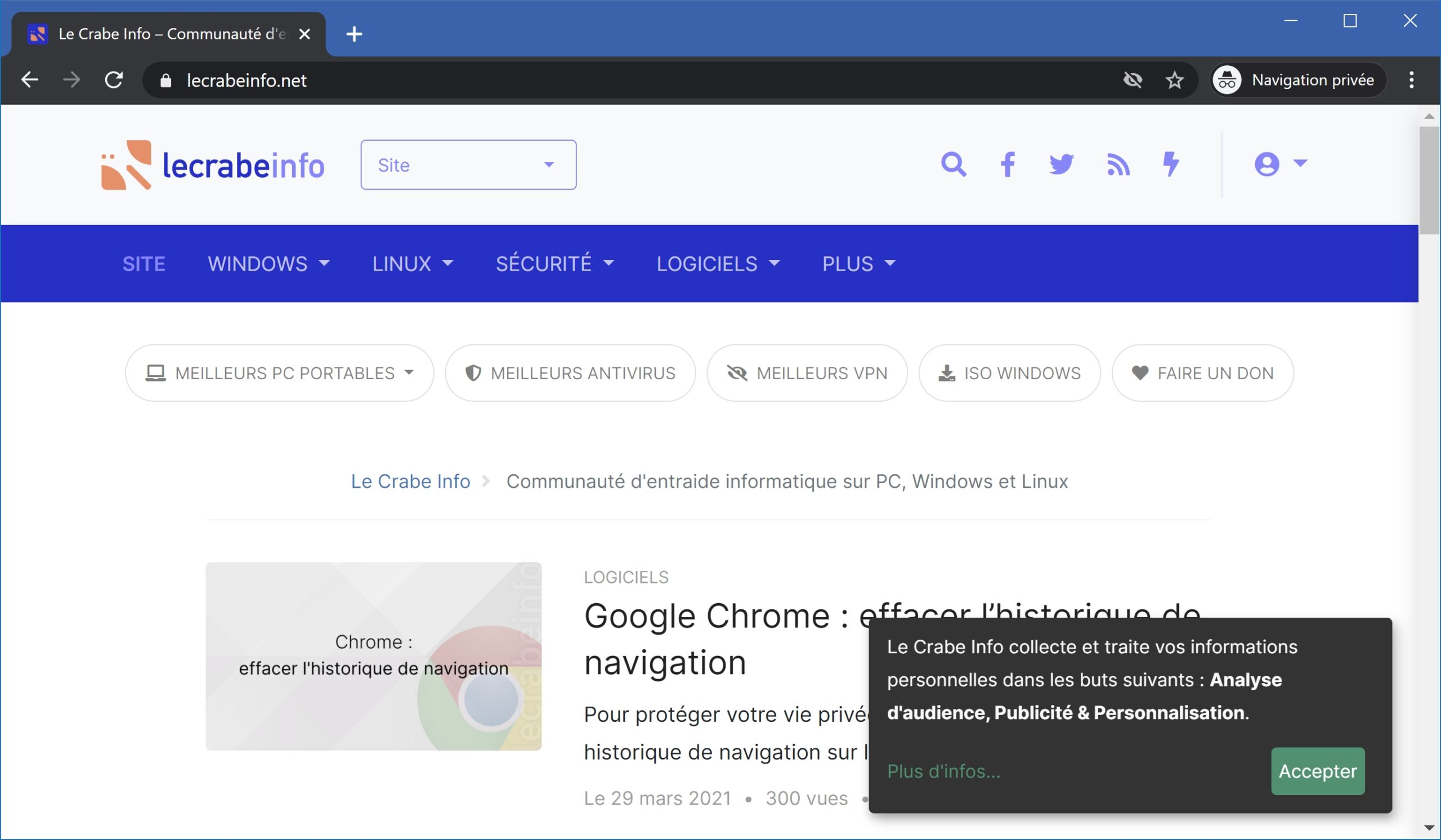Click the crossed-eye icon in the address bar
1441x840 pixels.
pos(1133,80)
